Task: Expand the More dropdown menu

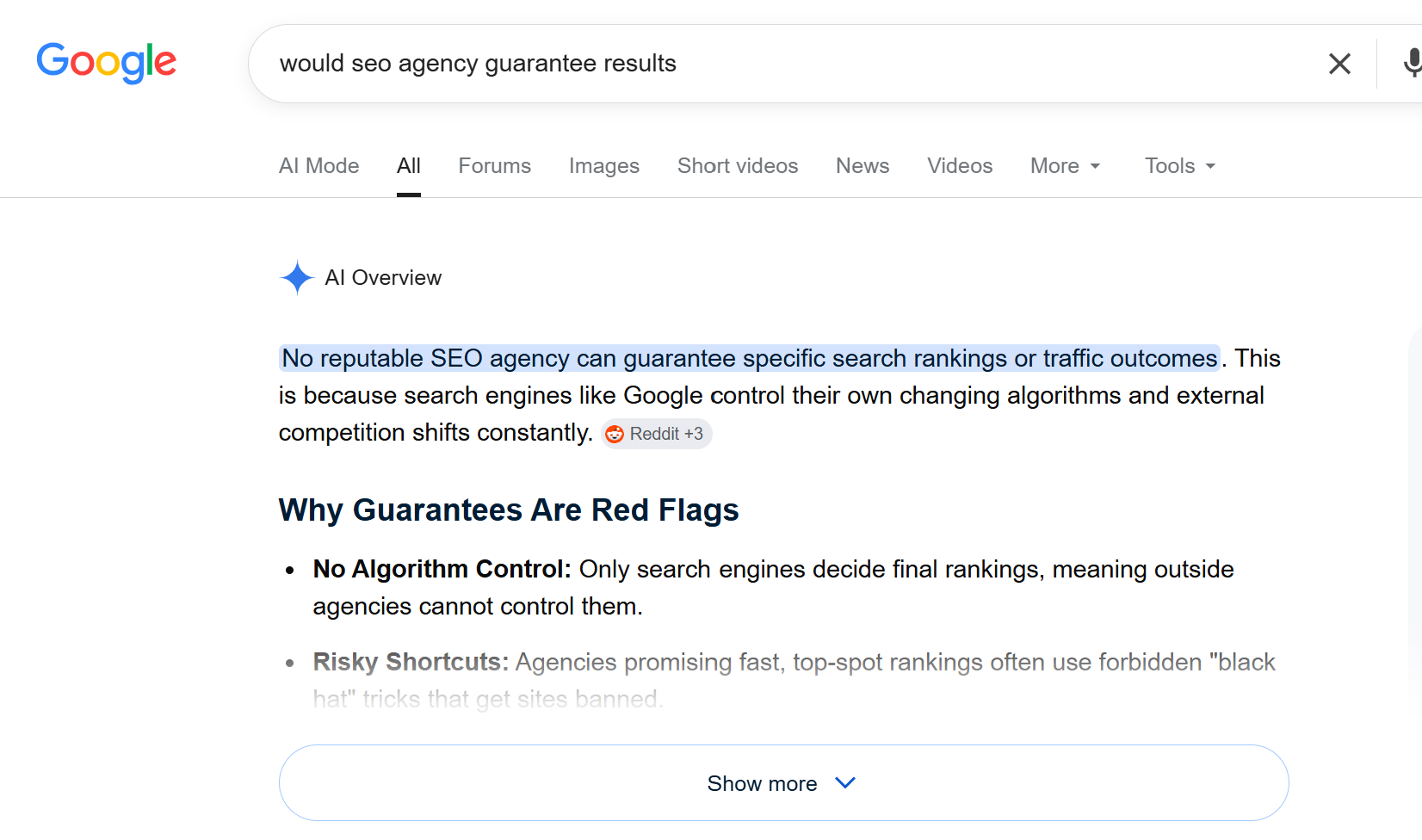Action: 1066,166
